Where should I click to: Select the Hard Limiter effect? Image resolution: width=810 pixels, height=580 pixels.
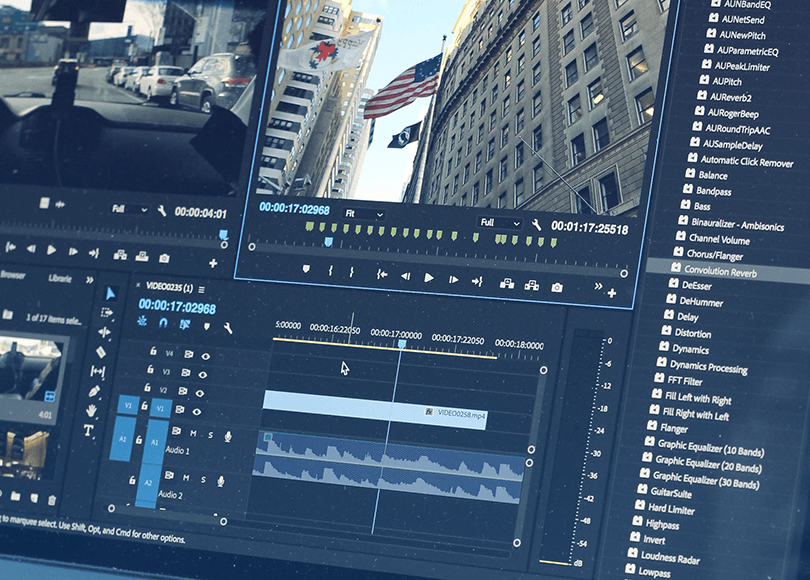pyautogui.click(x=671, y=509)
